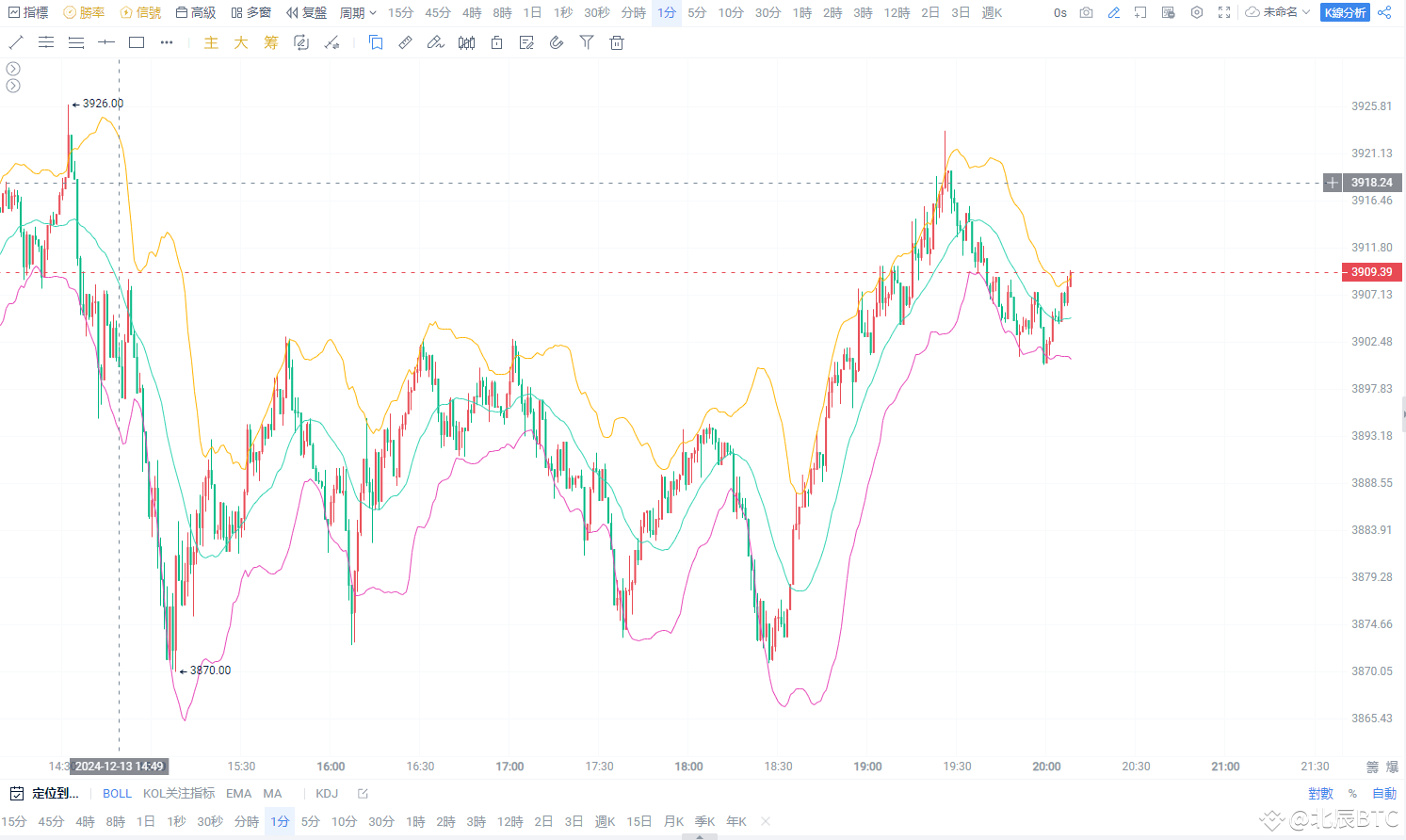Share the chart via share icon

(1384, 12)
